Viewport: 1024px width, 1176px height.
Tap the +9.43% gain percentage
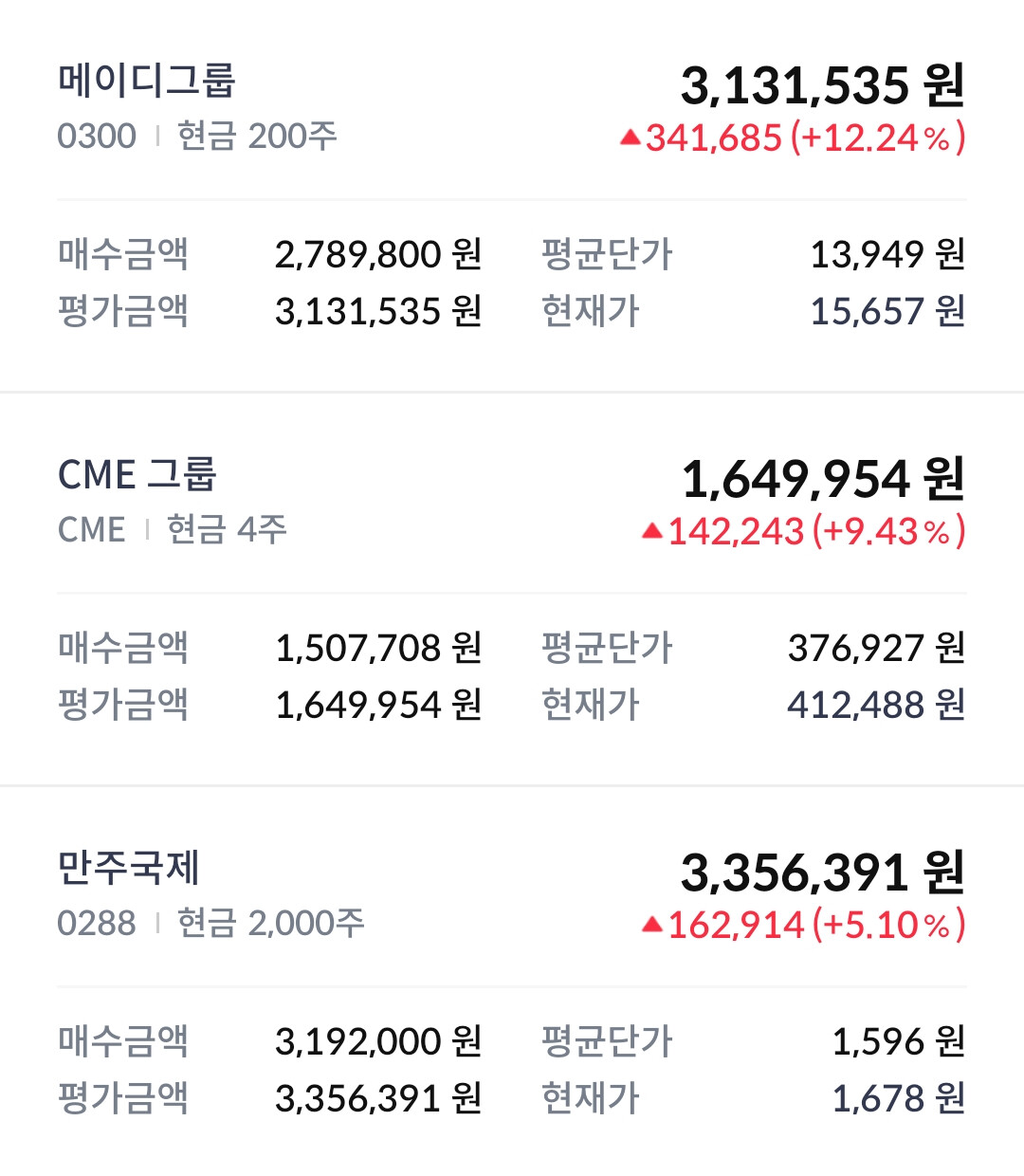point(888,531)
